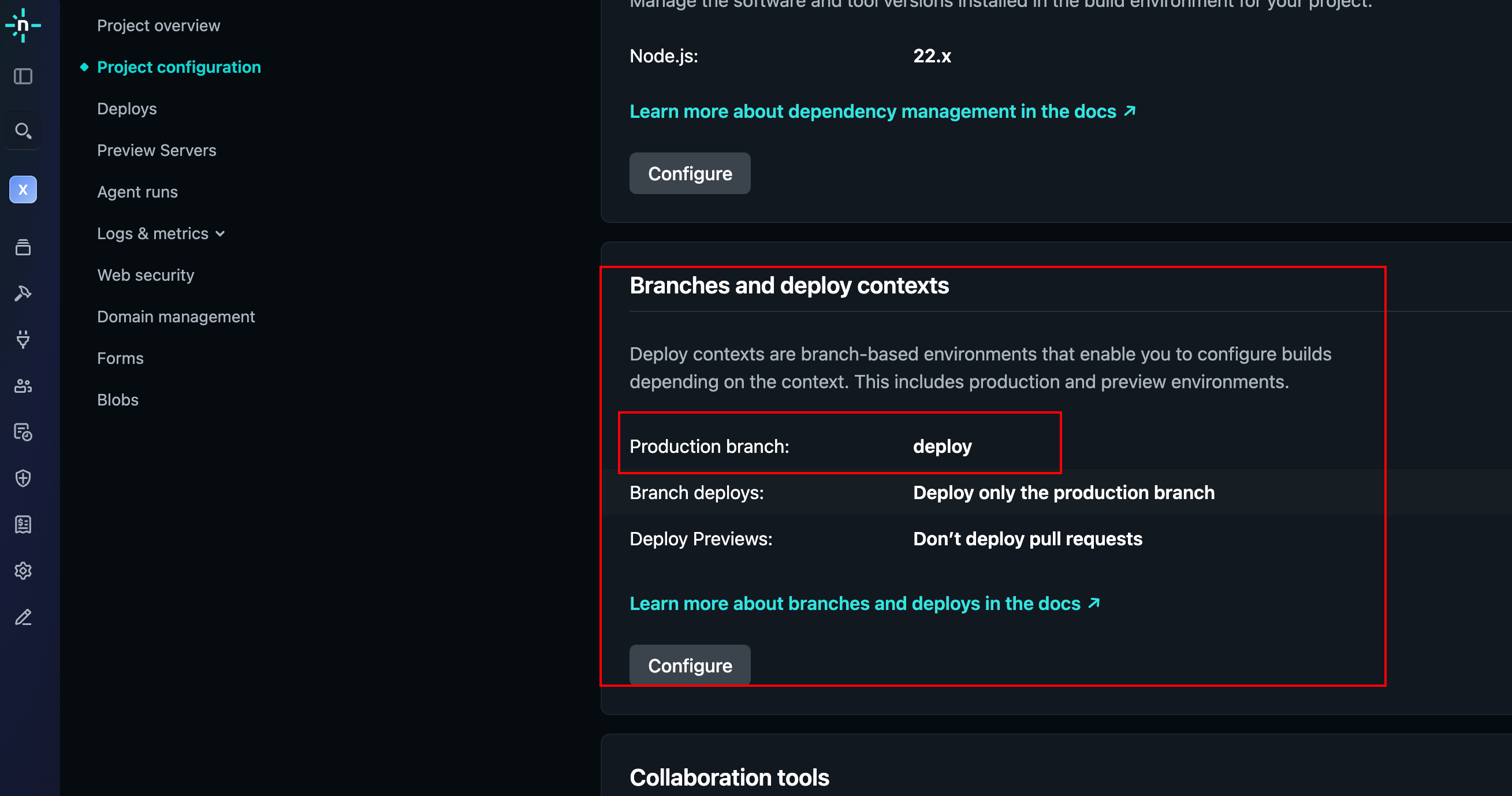Open the stacked projects icon
Screen dimensions: 1512x796
tap(23, 247)
